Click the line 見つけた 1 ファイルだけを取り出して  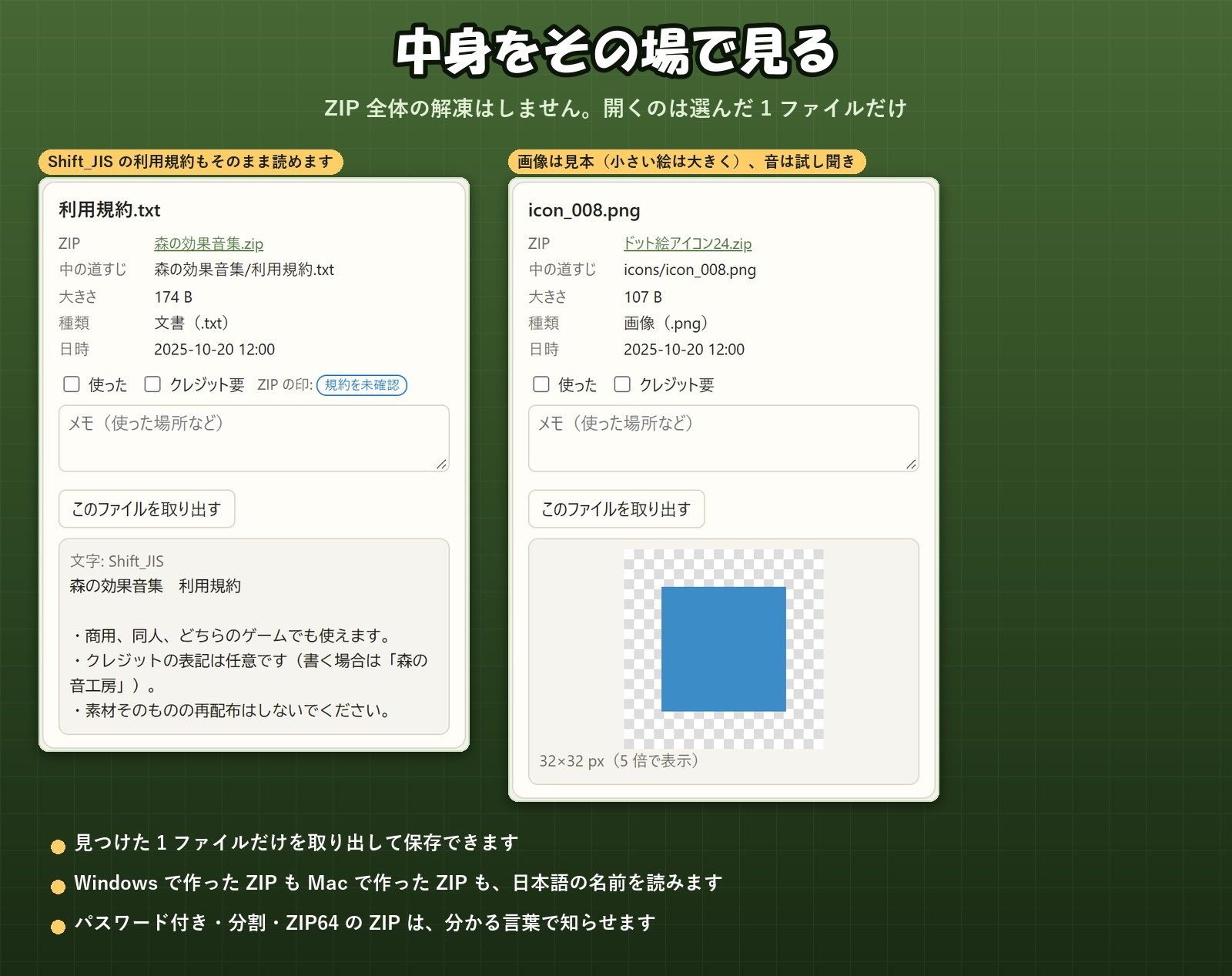point(296,842)
